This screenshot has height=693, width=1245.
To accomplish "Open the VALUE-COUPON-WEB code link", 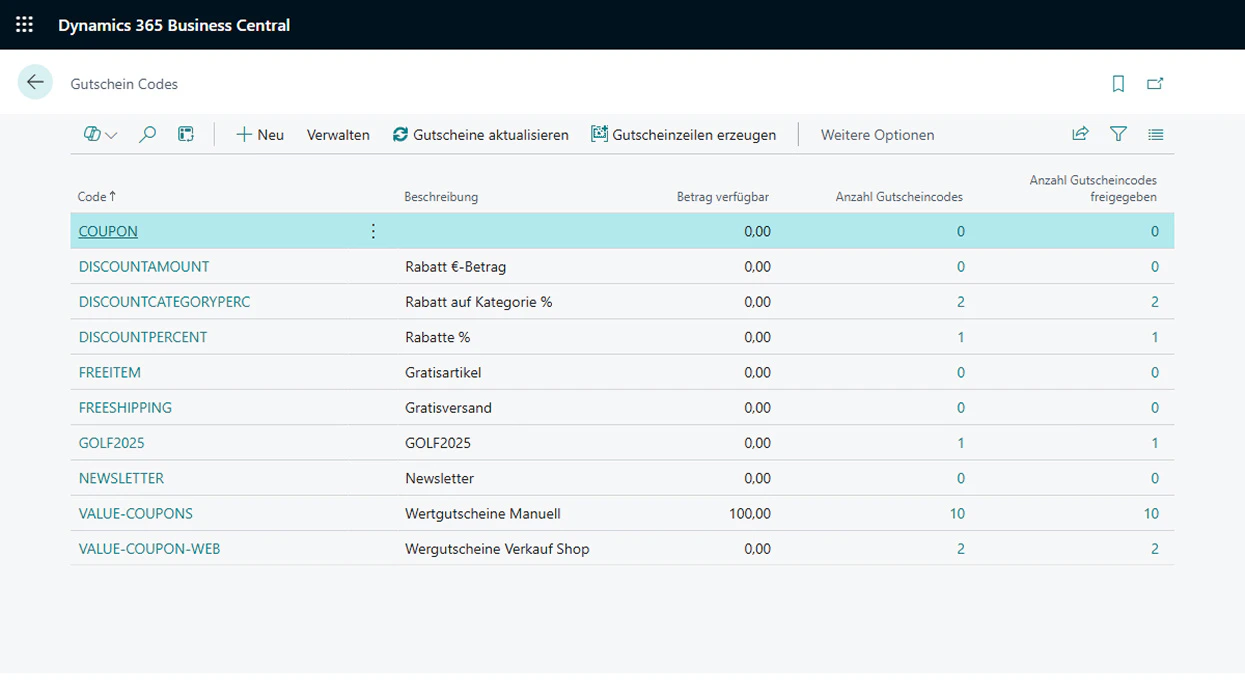I will click(x=149, y=549).
